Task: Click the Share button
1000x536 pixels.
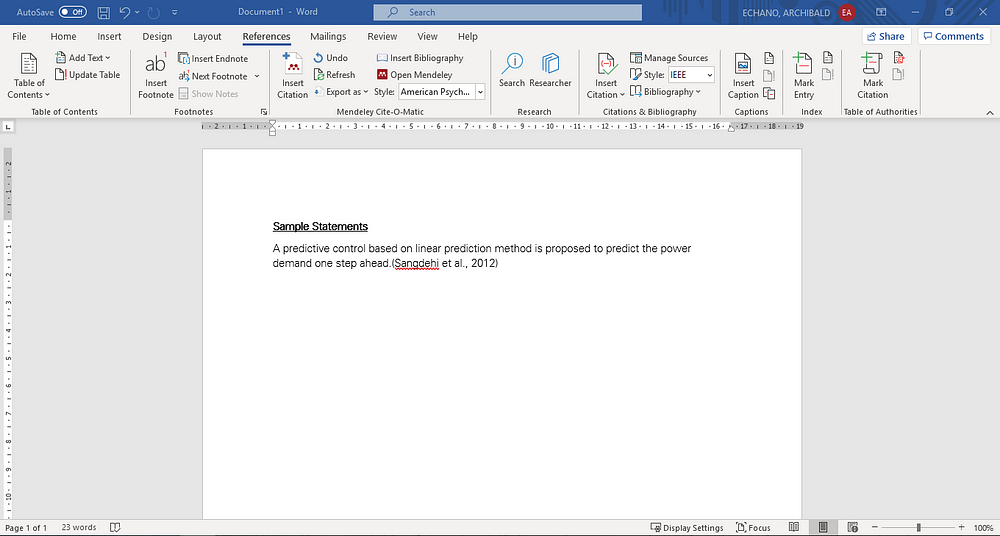Action: [x=884, y=36]
